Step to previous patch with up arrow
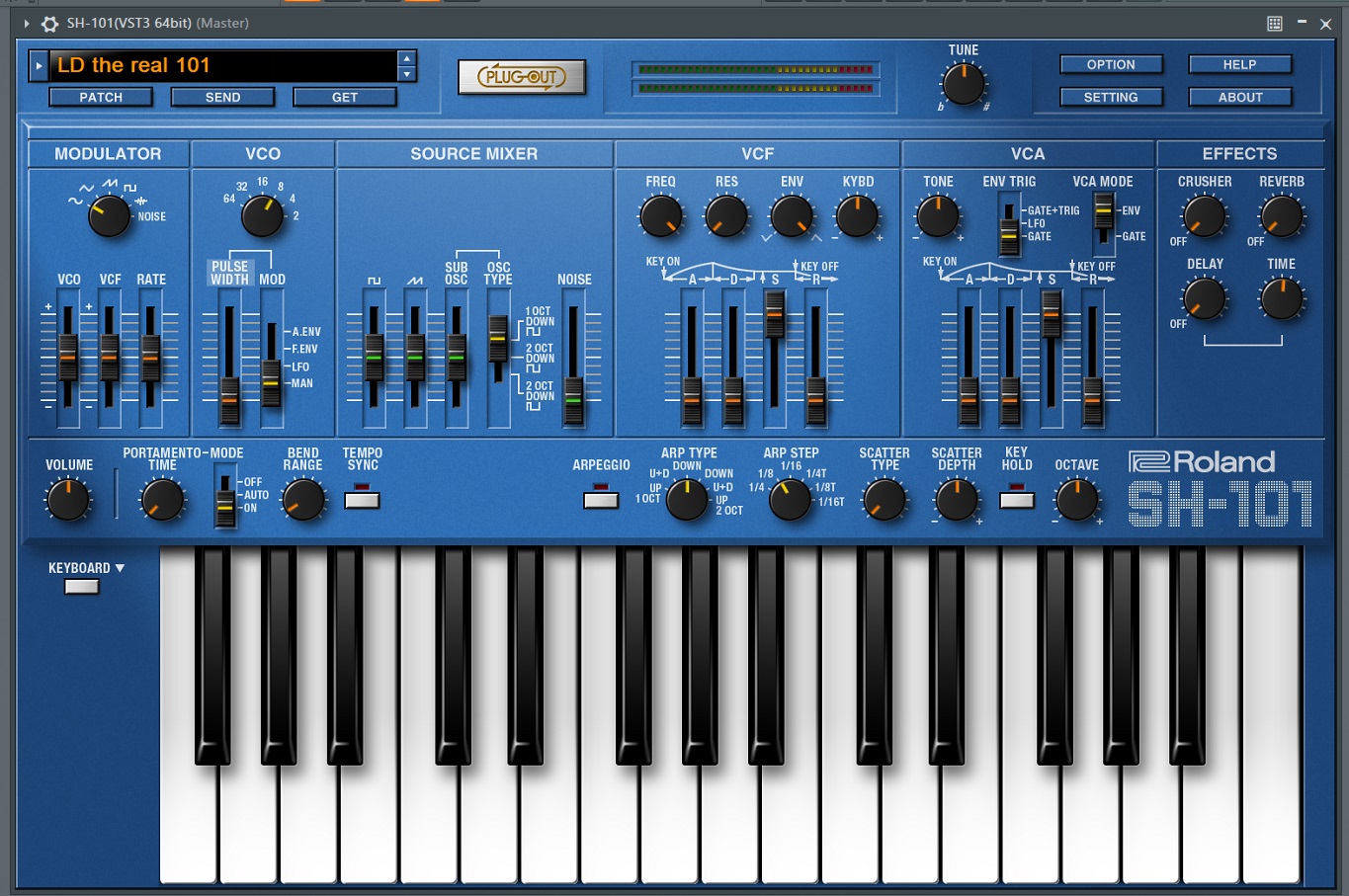 tap(406, 58)
